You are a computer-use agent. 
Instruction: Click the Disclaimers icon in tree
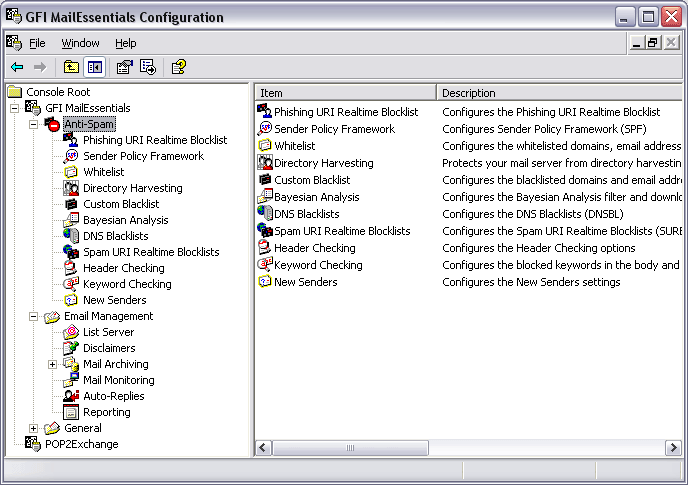click(71, 348)
